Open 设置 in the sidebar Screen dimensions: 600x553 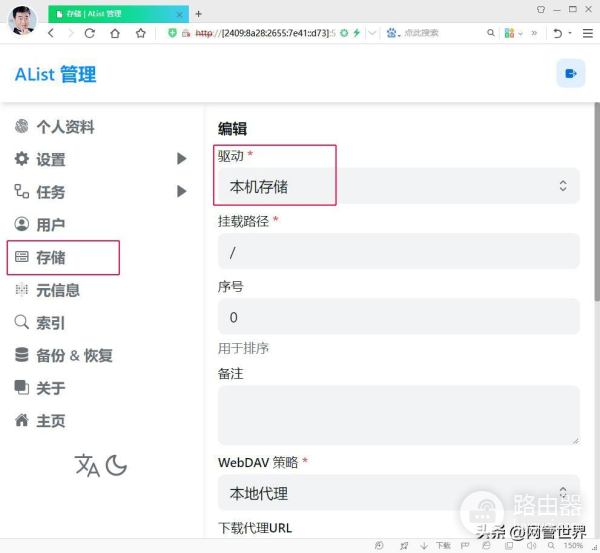point(40,159)
